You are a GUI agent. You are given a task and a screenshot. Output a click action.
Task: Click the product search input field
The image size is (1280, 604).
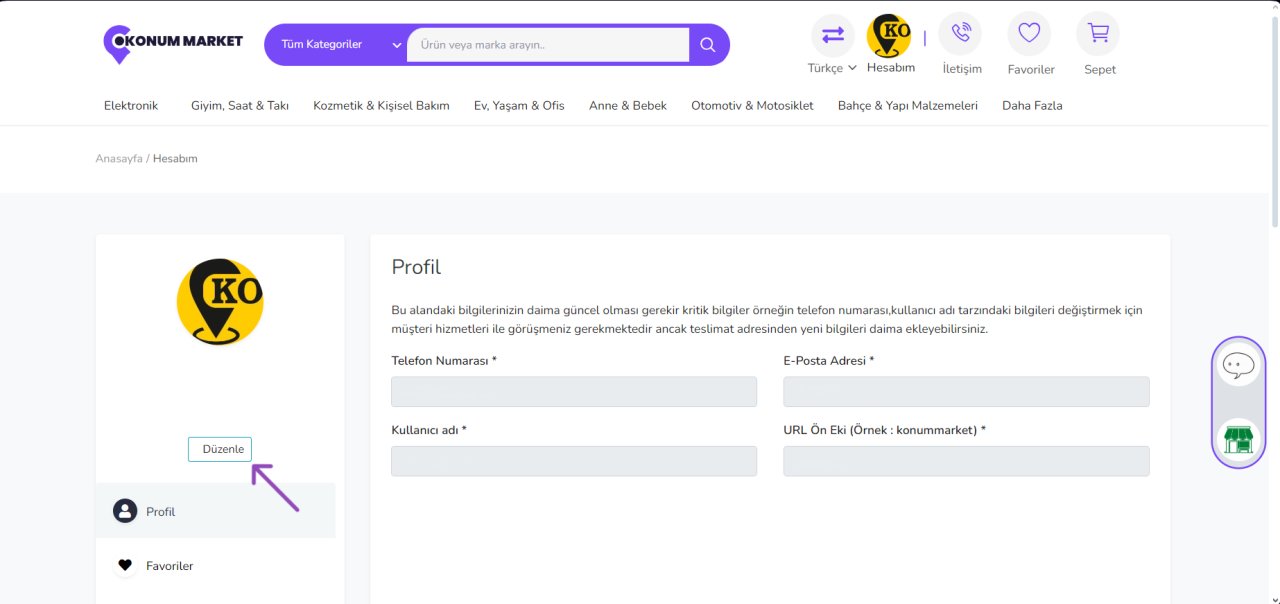click(548, 45)
